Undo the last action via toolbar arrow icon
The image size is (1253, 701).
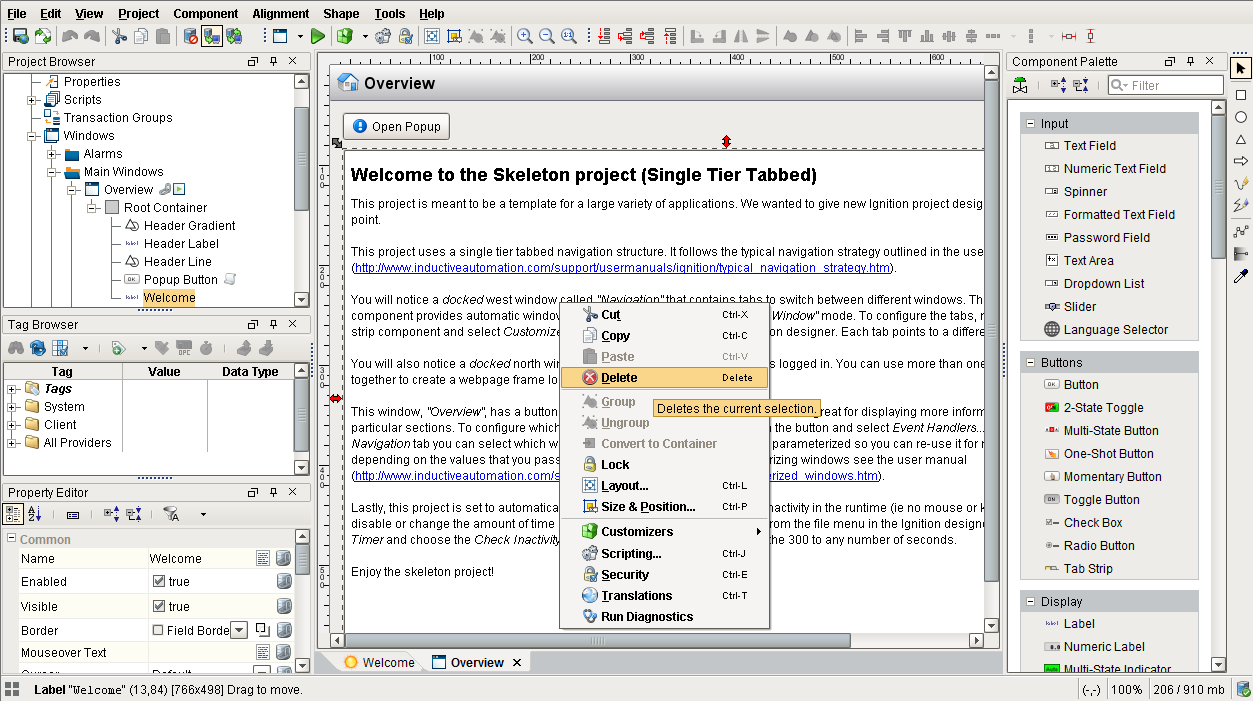[x=70, y=34]
